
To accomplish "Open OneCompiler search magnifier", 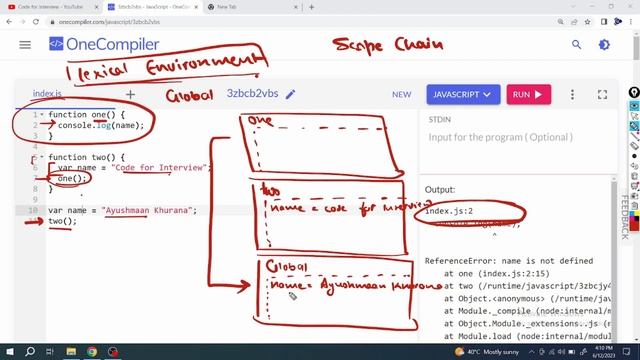I will [x=576, y=44].
